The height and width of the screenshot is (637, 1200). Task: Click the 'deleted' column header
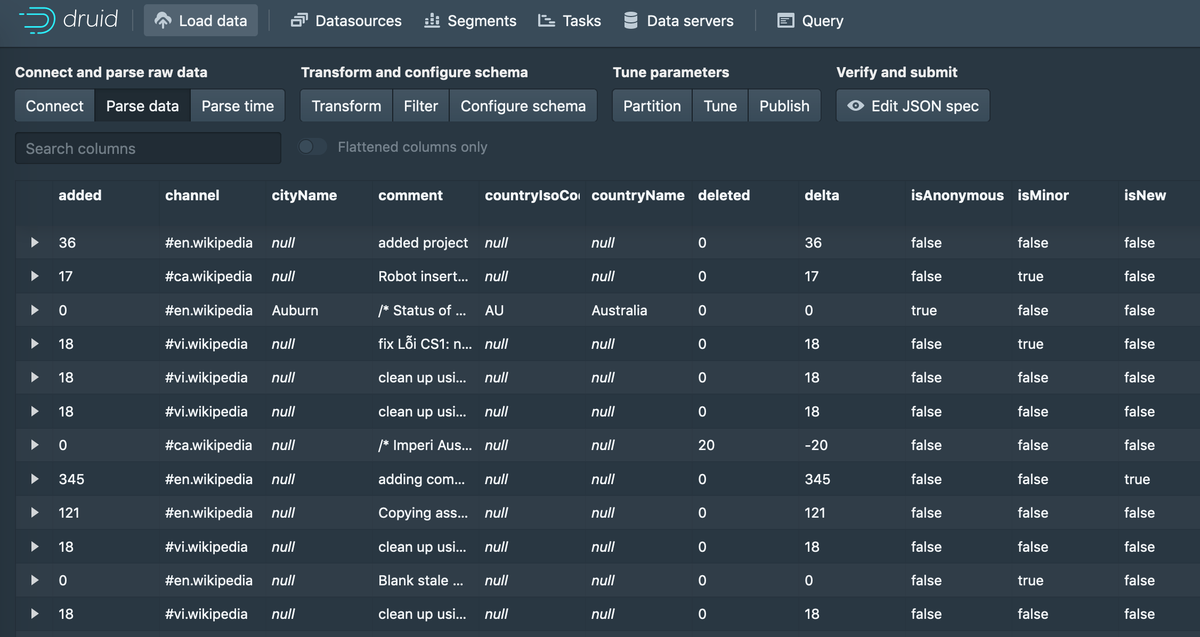[x=724, y=195]
